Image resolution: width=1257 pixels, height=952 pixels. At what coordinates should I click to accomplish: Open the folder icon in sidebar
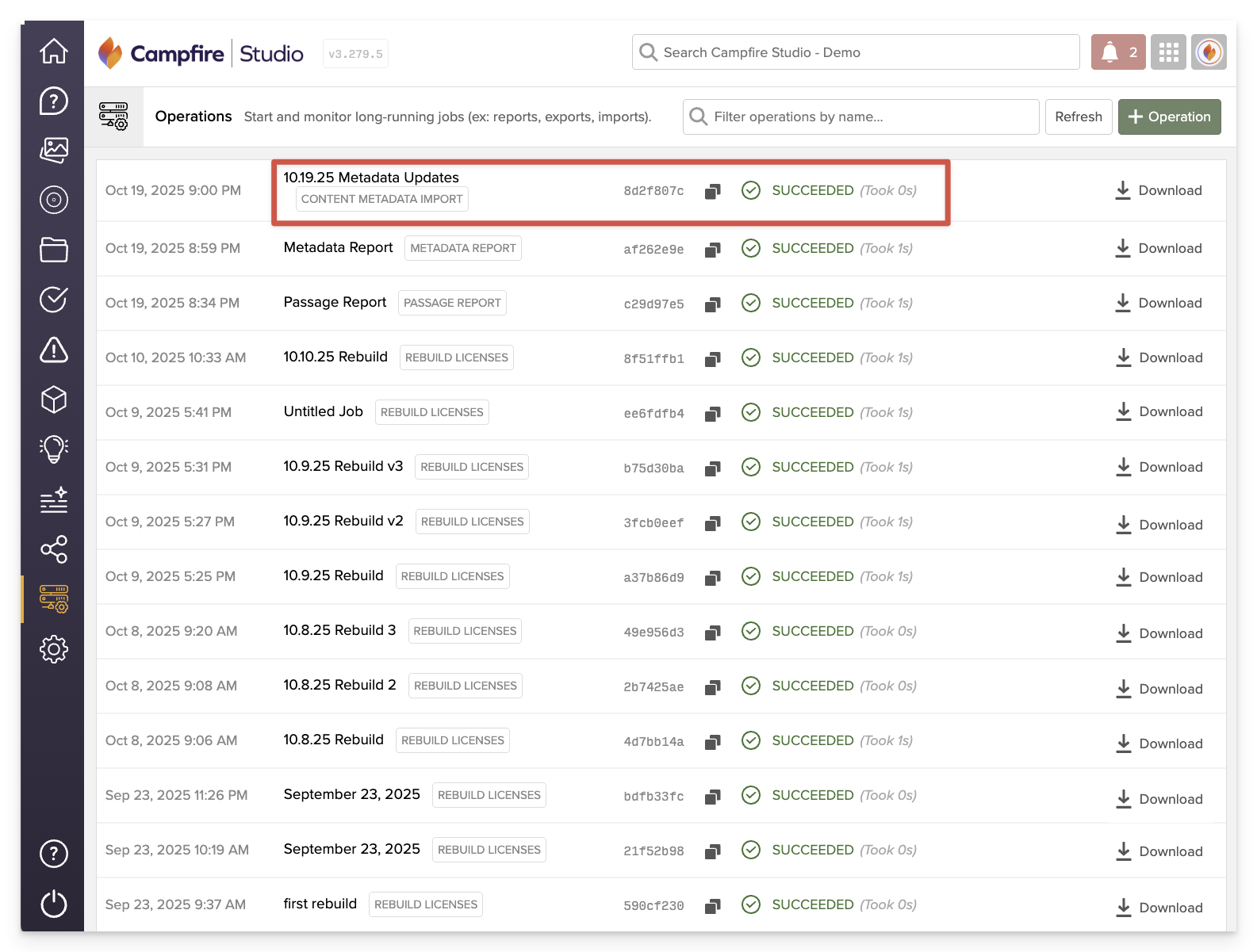click(53, 250)
